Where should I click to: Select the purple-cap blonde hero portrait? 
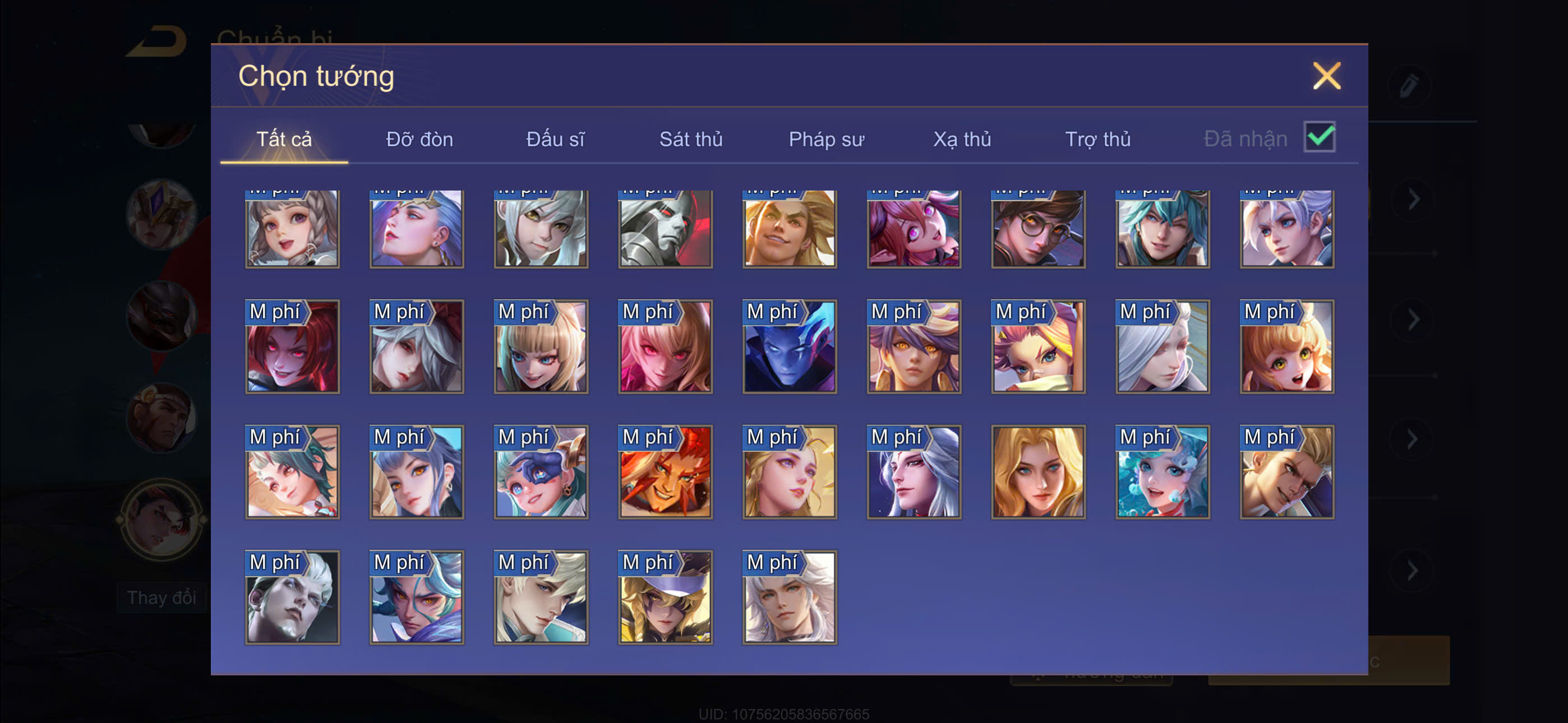click(665, 597)
